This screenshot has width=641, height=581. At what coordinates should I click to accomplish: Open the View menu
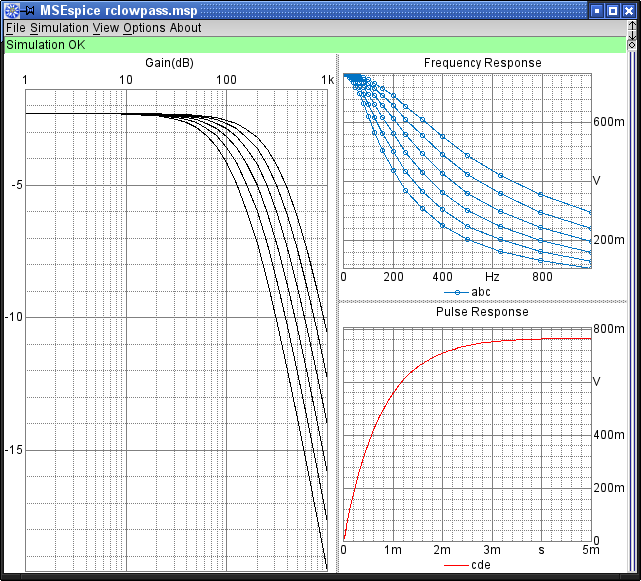click(105, 28)
